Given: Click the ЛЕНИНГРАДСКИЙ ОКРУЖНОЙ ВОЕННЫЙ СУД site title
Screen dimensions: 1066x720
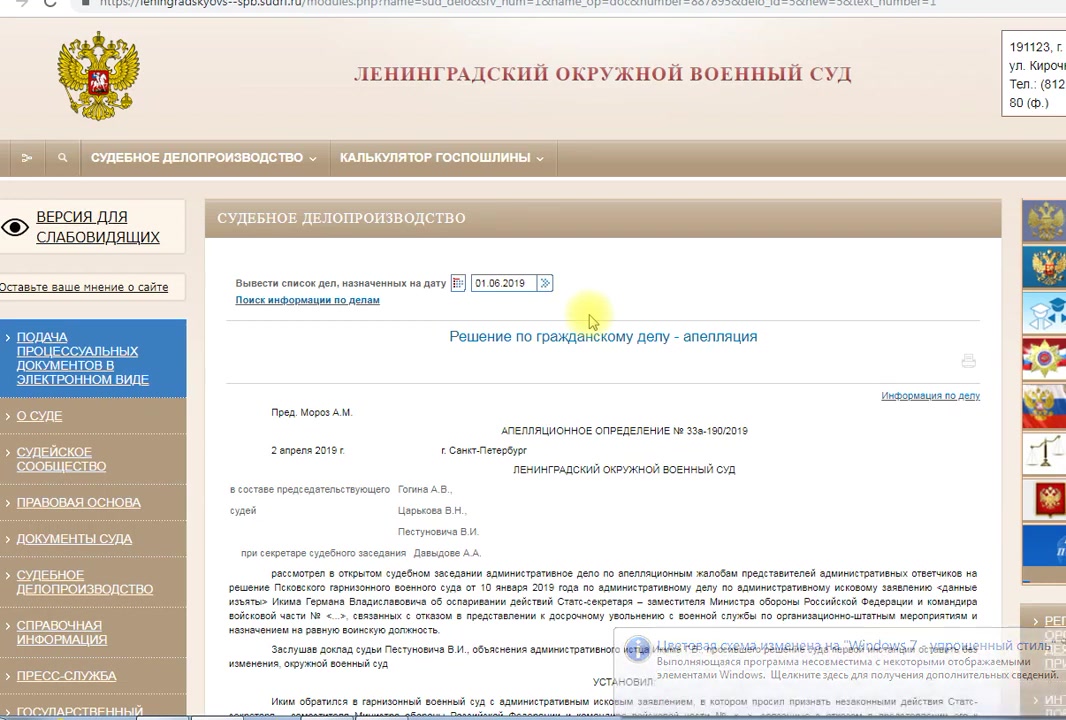Looking at the screenshot, I should click(602, 73).
